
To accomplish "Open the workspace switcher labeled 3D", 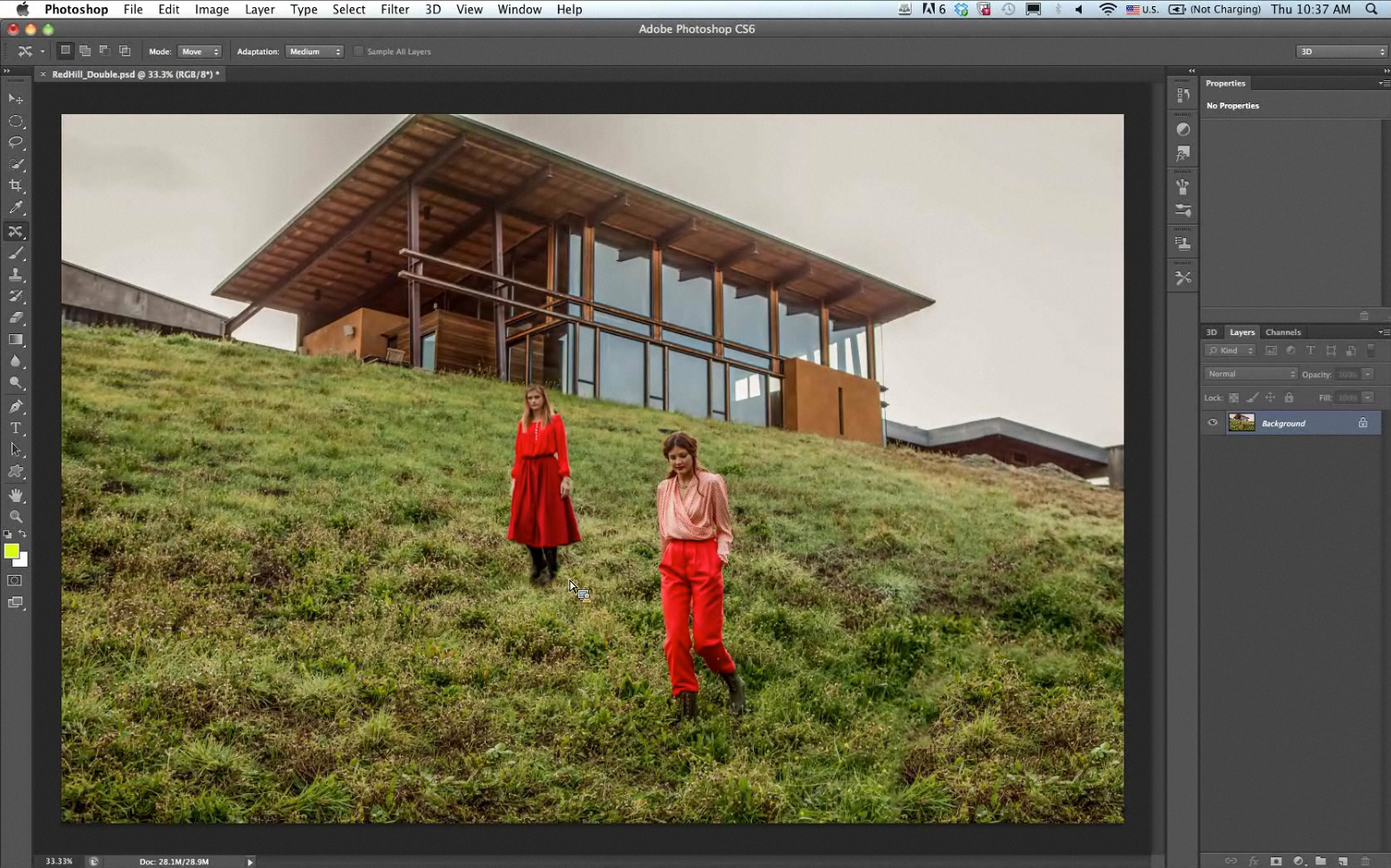I will point(1341,52).
